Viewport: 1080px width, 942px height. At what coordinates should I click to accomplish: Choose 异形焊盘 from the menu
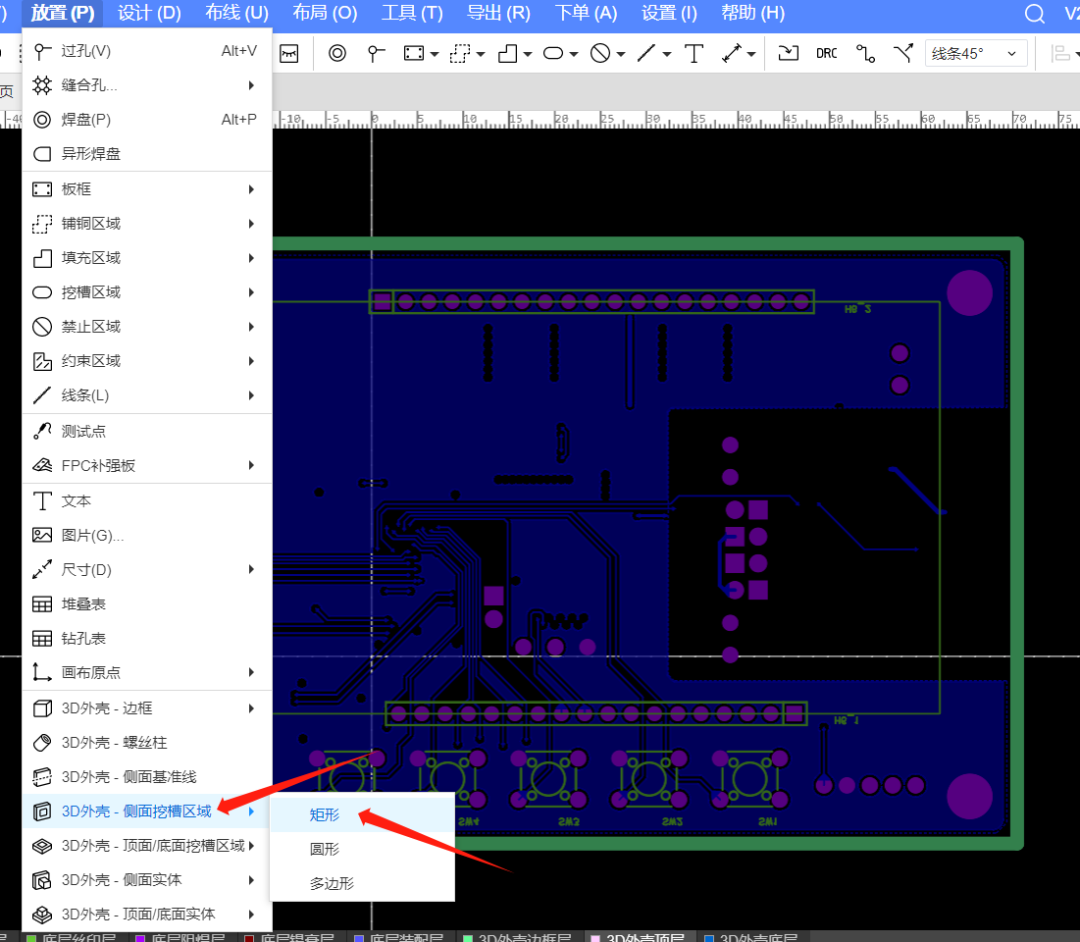147,154
